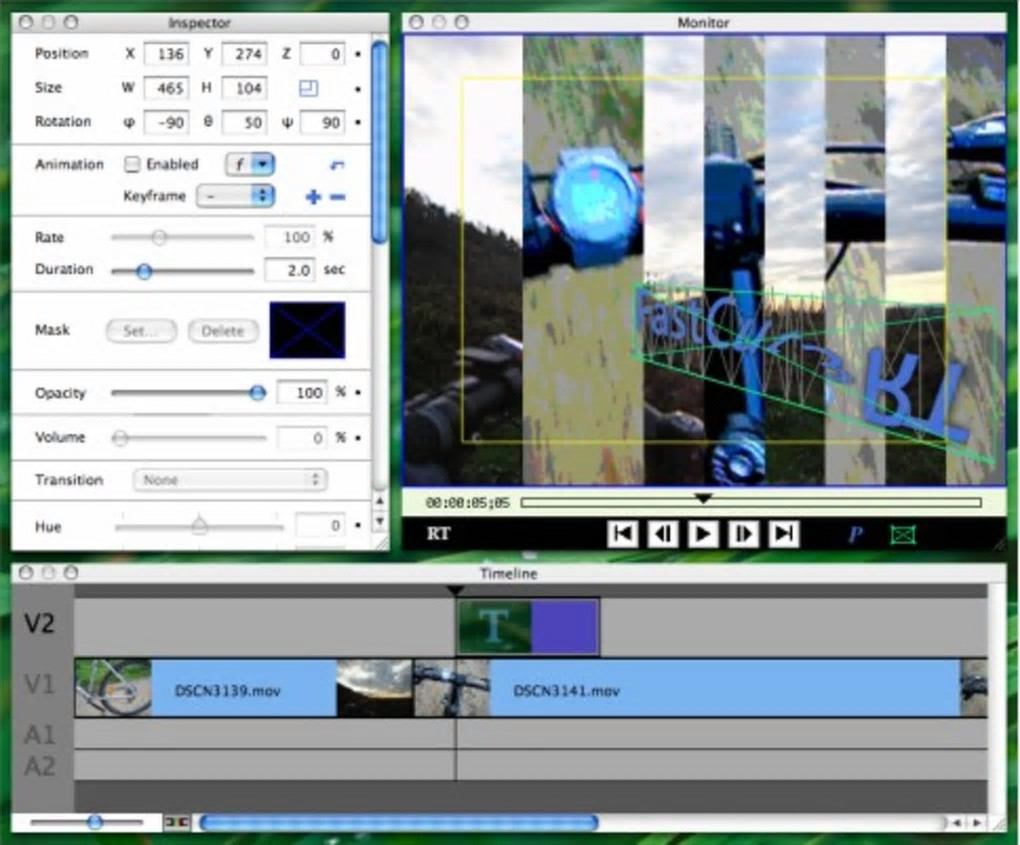Click the Inspector scroll up arrow

click(x=380, y=501)
